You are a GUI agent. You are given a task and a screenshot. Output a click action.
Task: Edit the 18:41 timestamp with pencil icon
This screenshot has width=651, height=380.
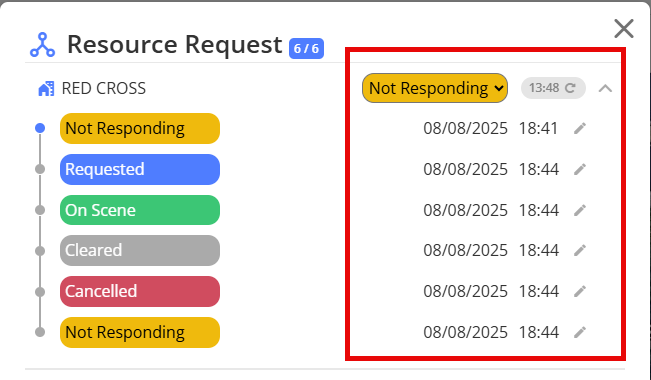click(580, 128)
